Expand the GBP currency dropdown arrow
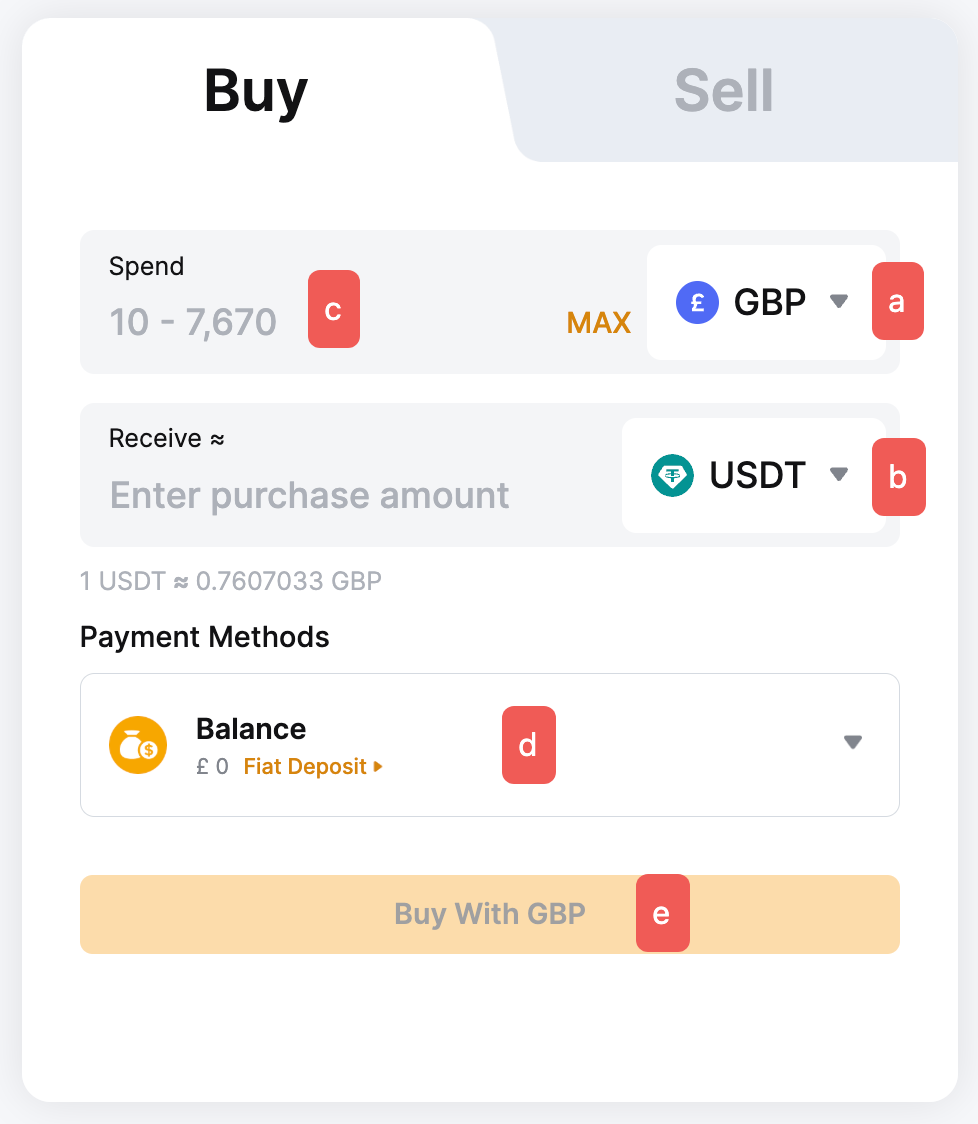This screenshot has height=1124, width=978. coord(839,301)
